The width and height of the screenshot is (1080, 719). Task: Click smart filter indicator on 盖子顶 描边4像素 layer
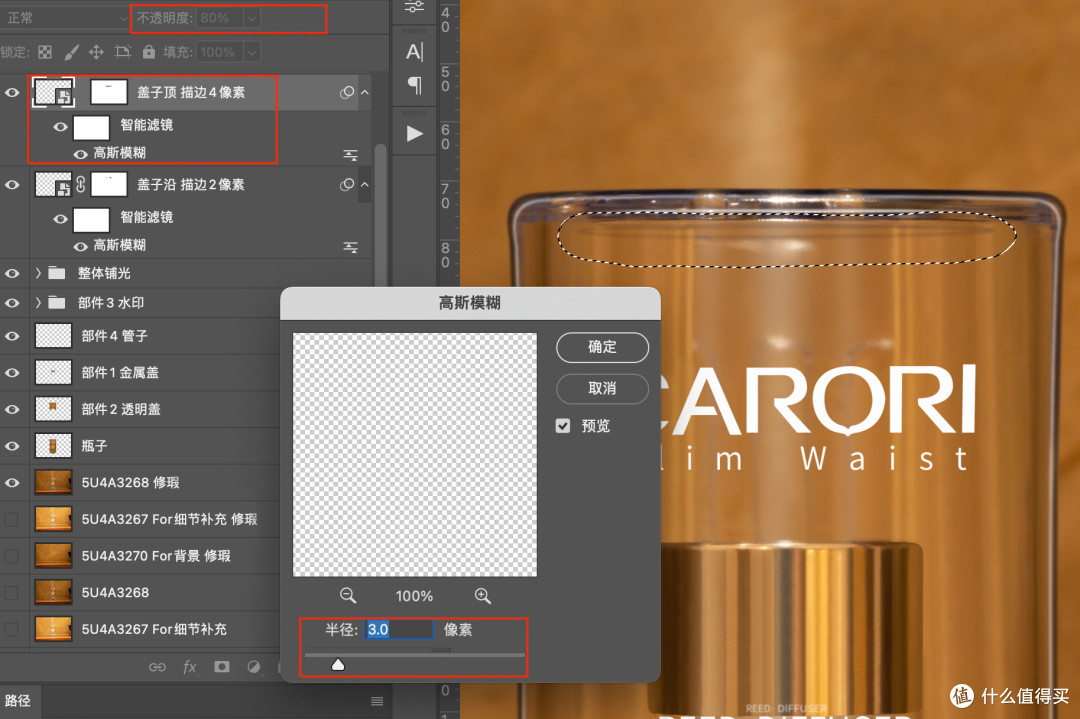(x=346, y=92)
